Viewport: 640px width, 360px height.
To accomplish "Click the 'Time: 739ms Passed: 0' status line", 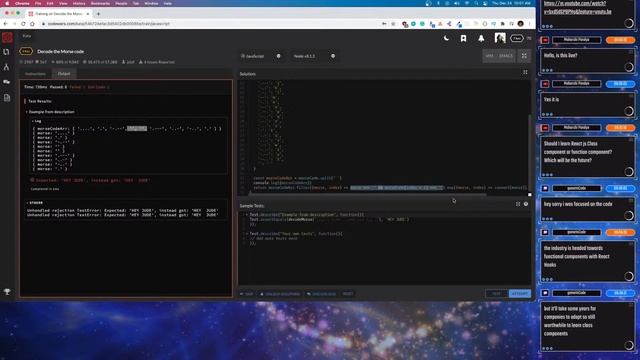I will [45, 87].
